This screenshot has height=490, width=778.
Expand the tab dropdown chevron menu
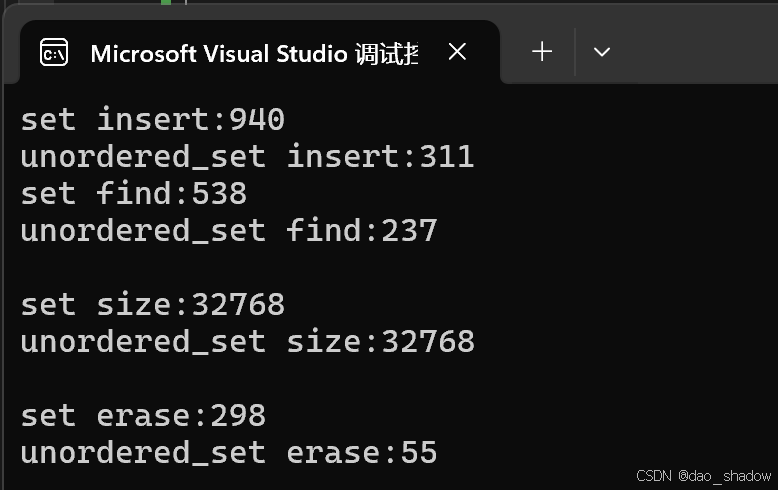click(601, 52)
